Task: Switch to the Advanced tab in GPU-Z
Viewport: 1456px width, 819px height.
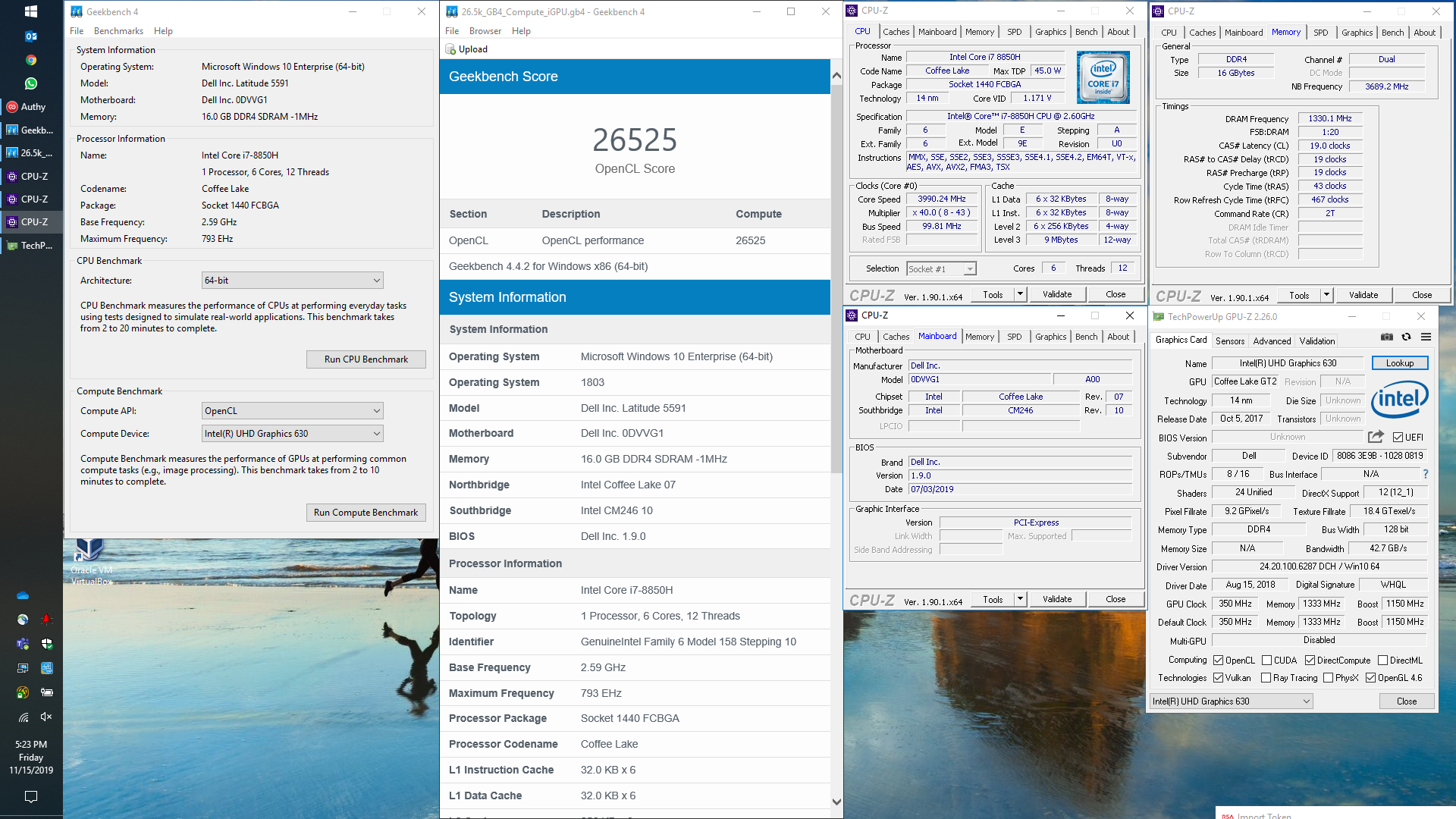Action: 1272,341
